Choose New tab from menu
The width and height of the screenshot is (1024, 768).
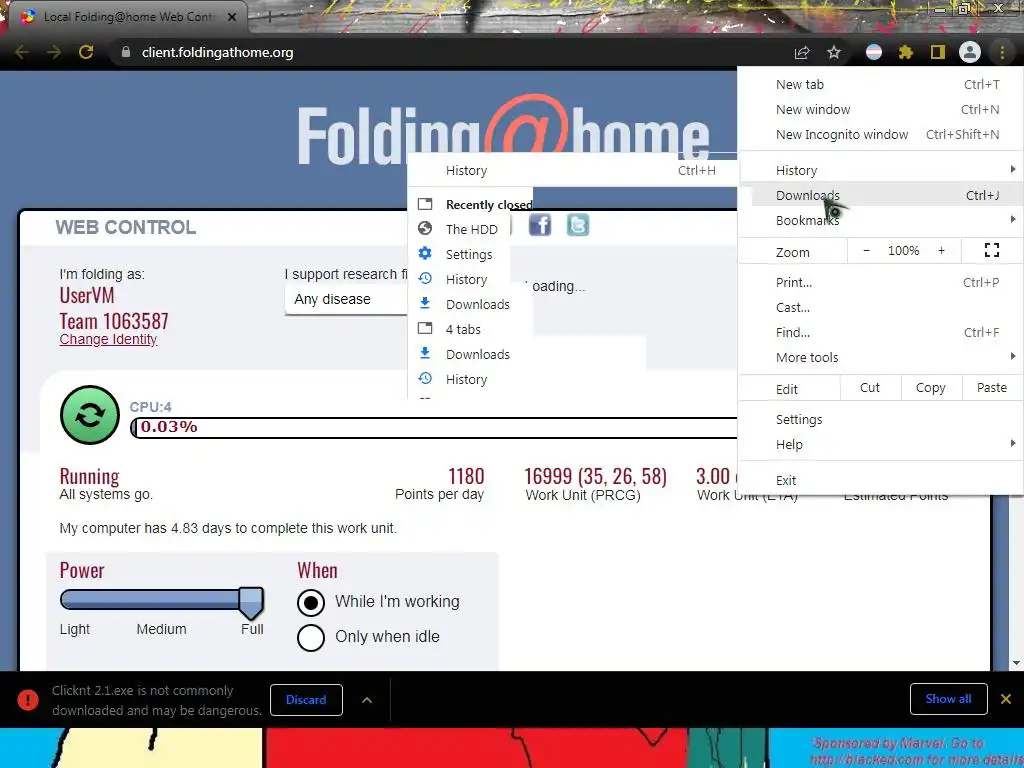pyautogui.click(x=881, y=84)
